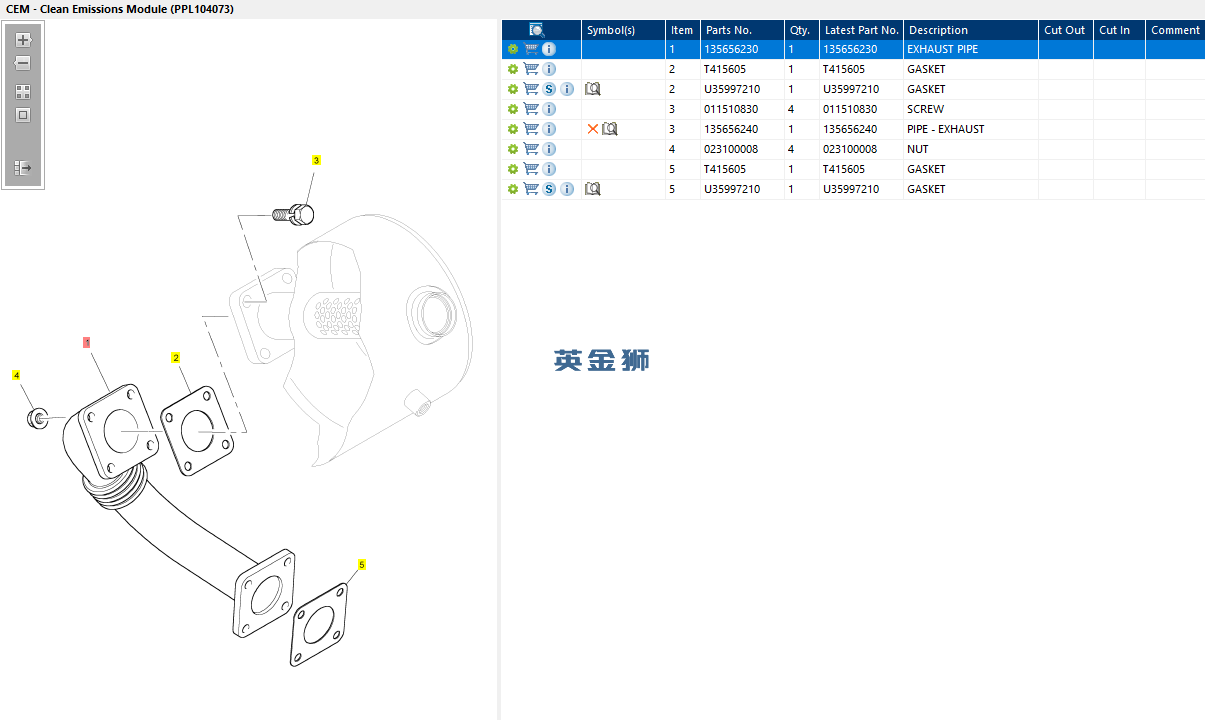This screenshot has width=1205, height=720.
Task: Add NUT 023100008 to cart
Action: point(531,149)
